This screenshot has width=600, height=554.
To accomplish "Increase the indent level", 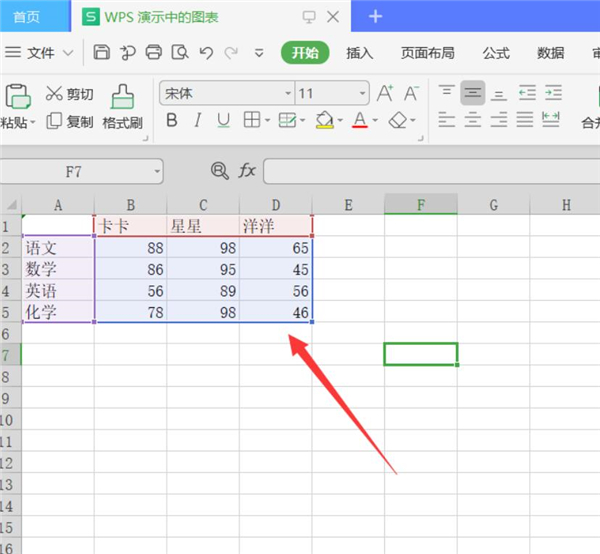I will click(553, 93).
